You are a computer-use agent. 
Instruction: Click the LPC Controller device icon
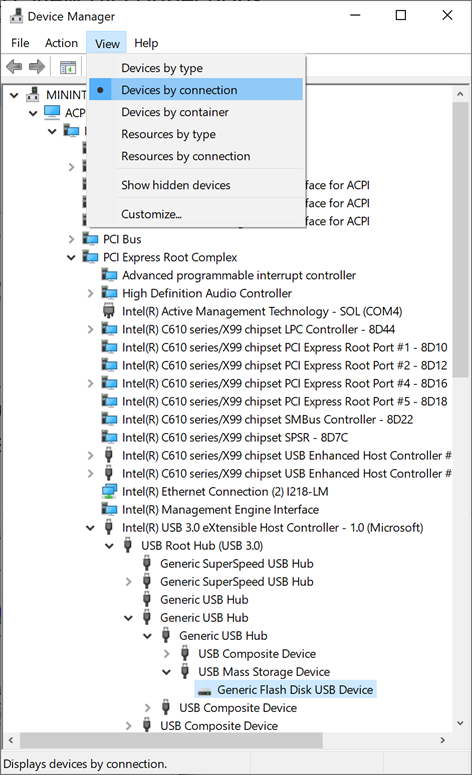tap(109, 329)
